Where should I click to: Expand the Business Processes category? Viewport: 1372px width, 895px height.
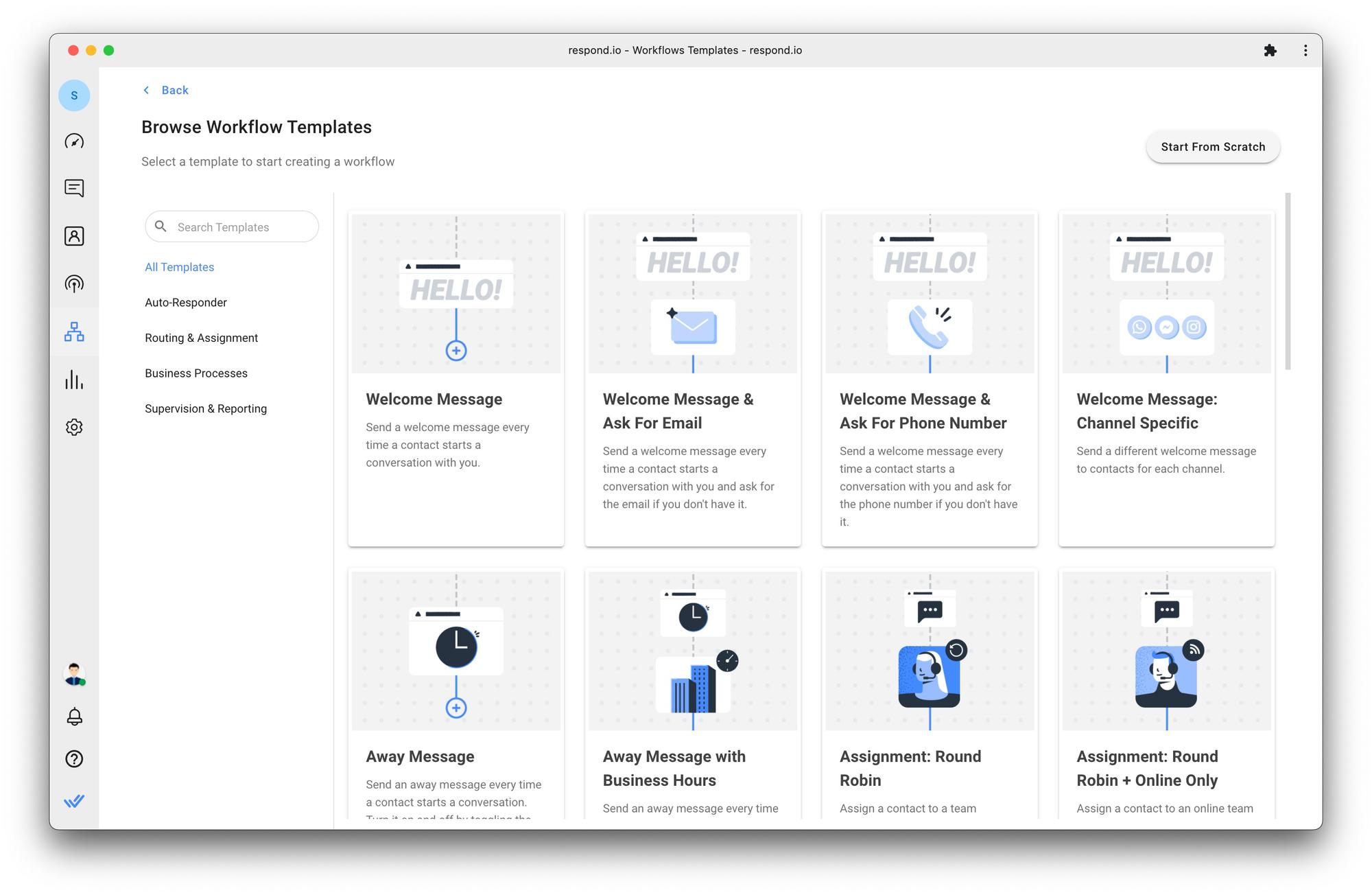(196, 372)
